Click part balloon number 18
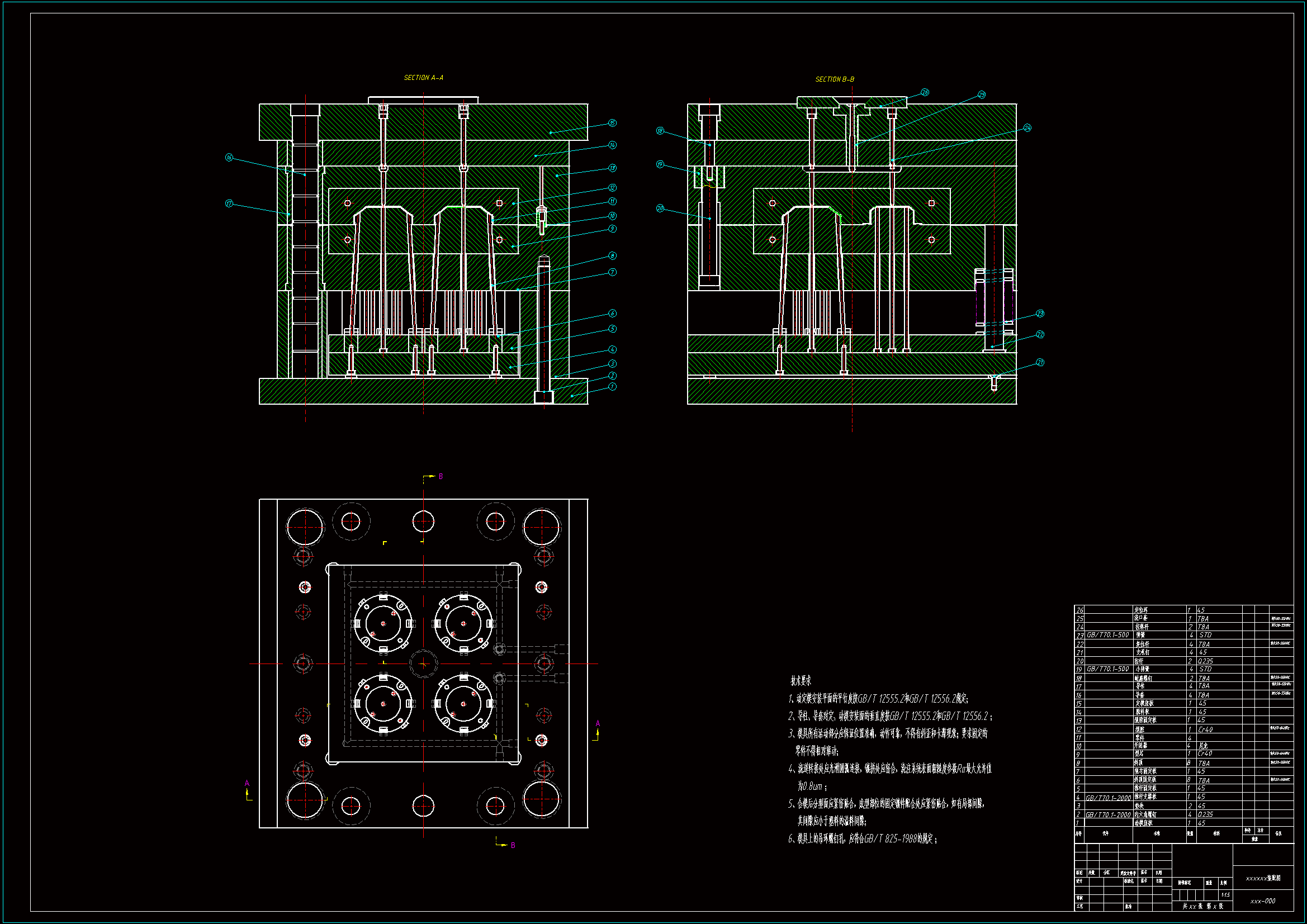 (660, 131)
